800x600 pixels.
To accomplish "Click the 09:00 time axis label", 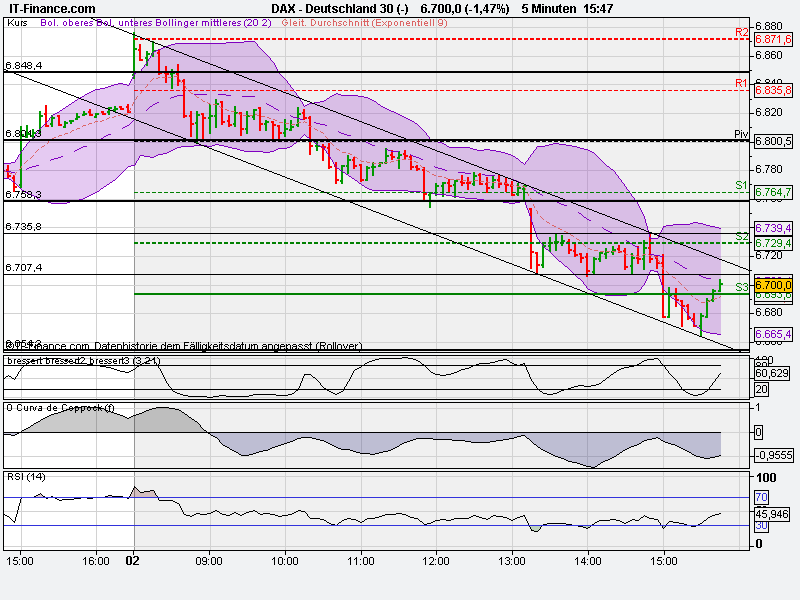I will point(209,561).
